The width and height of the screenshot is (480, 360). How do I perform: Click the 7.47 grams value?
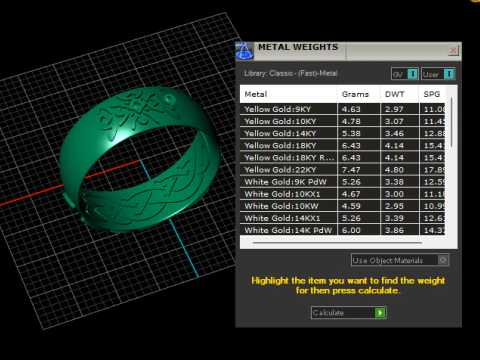(351, 170)
